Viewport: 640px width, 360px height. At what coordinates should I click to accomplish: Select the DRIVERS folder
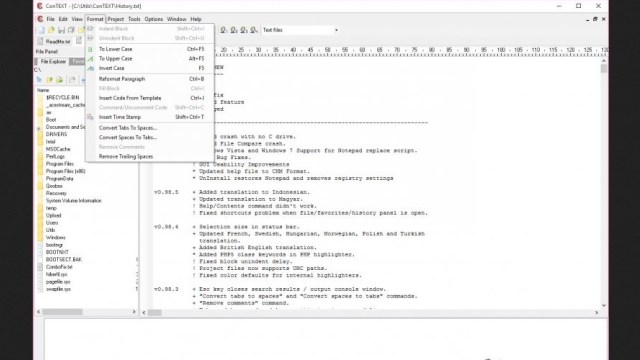pos(56,134)
